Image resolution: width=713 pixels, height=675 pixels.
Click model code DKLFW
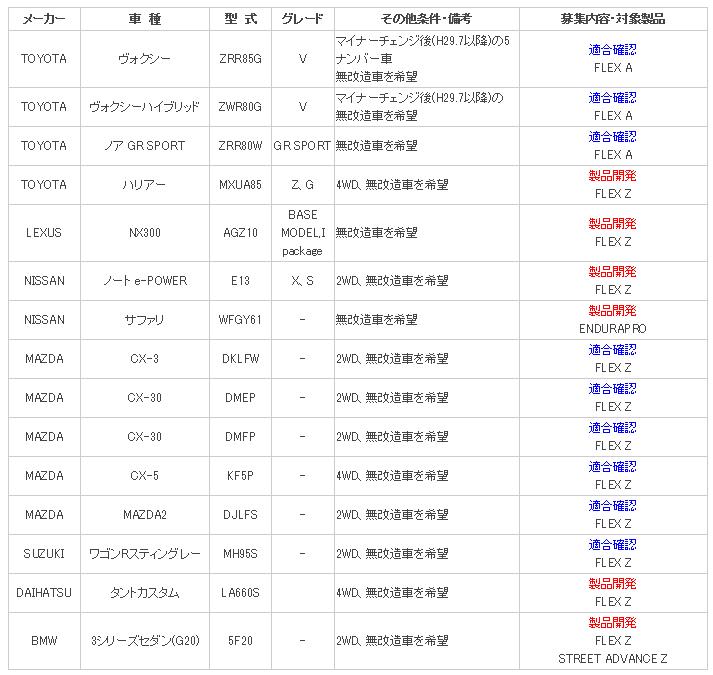pos(240,359)
